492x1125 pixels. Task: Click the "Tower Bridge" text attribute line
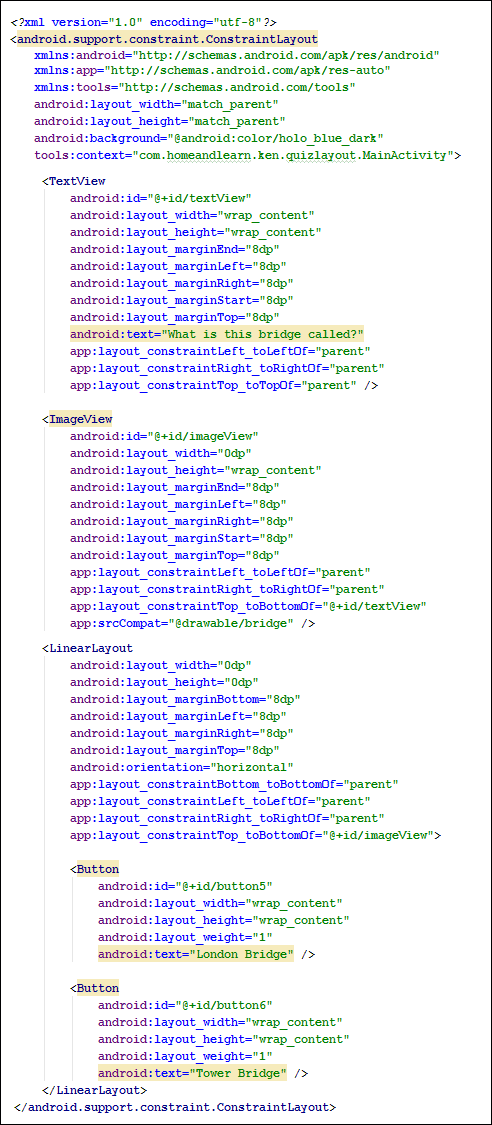[203, 1073]
